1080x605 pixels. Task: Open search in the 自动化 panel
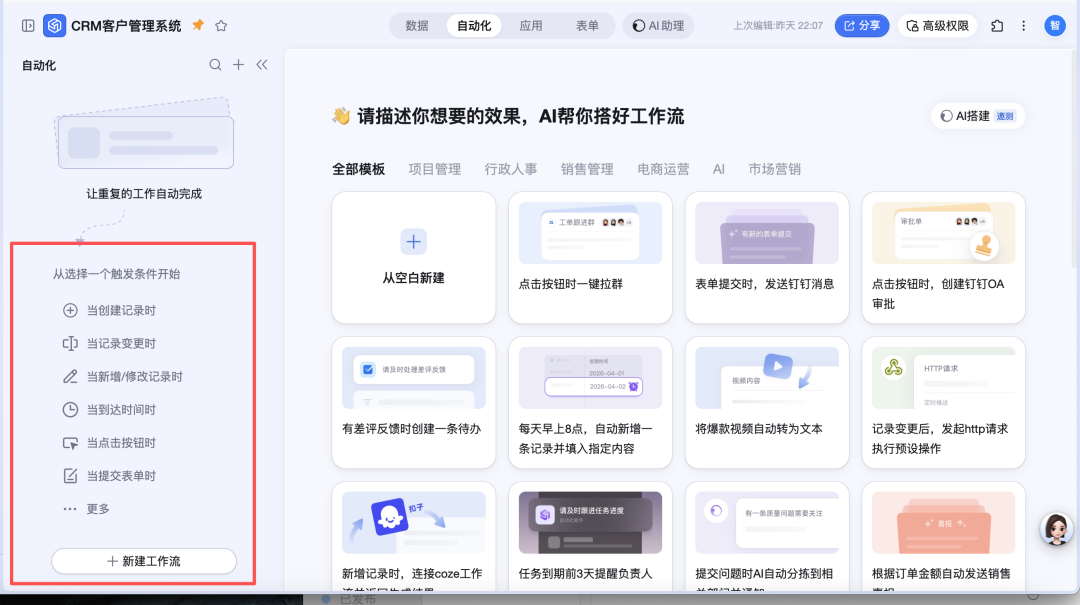pos(215,65)
